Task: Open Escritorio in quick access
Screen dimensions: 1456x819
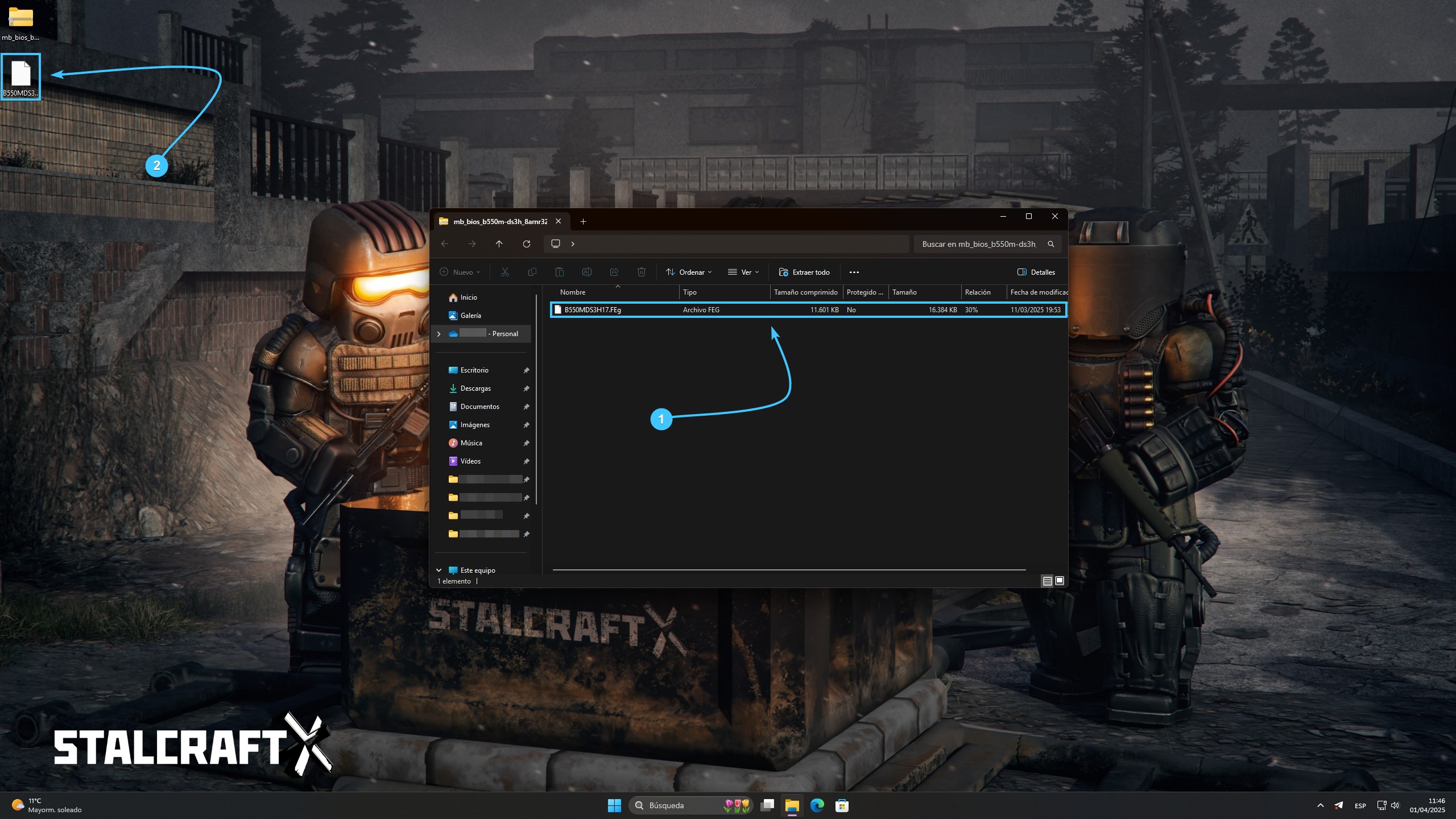Action: tap(474, 370)
